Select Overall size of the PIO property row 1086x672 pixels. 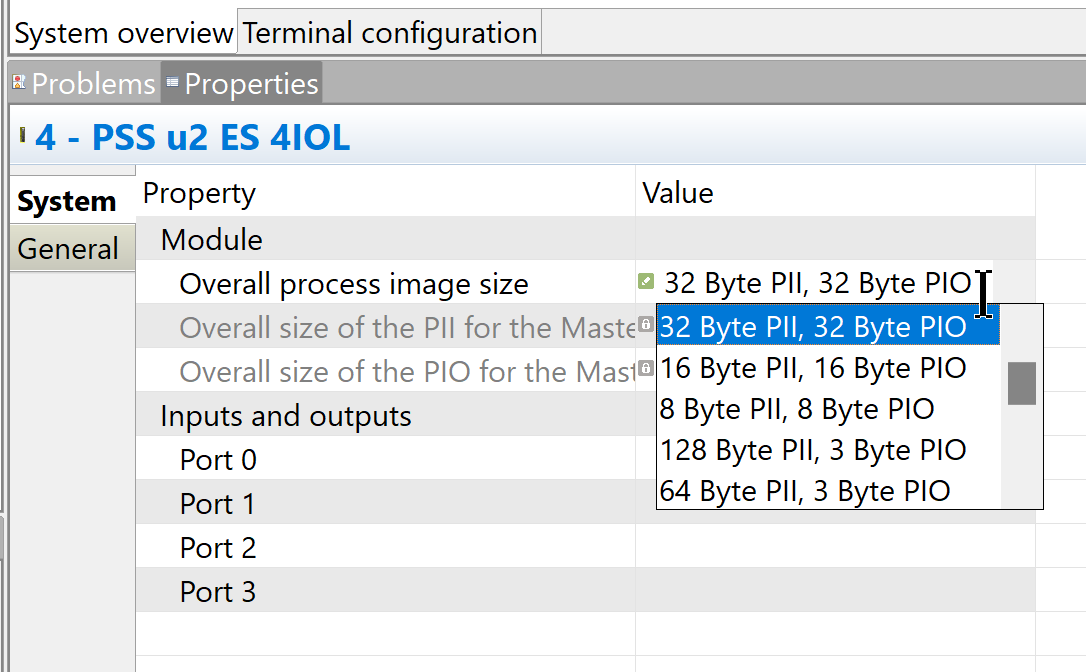coord(386,371)
